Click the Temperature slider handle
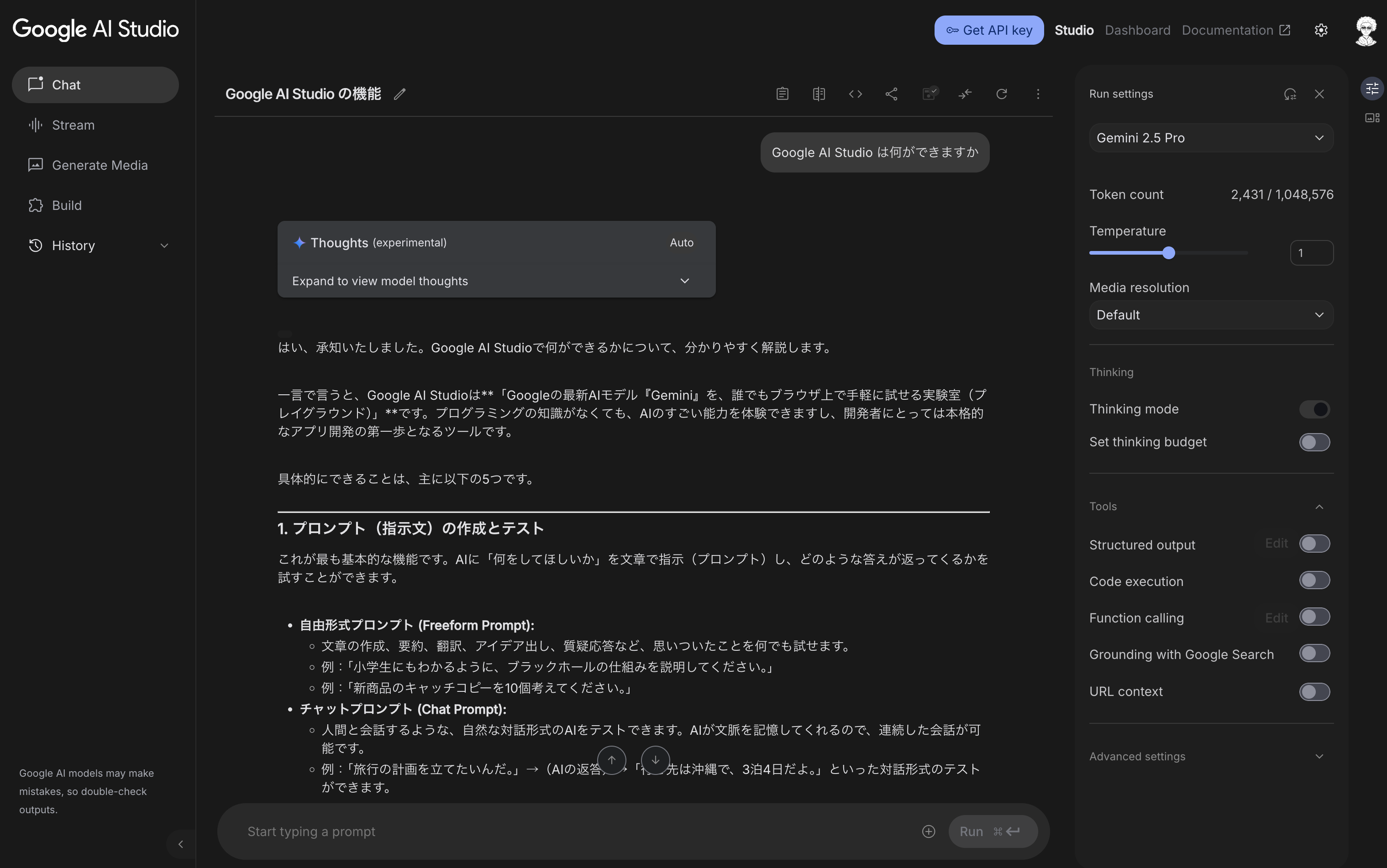 [1169, 253]
